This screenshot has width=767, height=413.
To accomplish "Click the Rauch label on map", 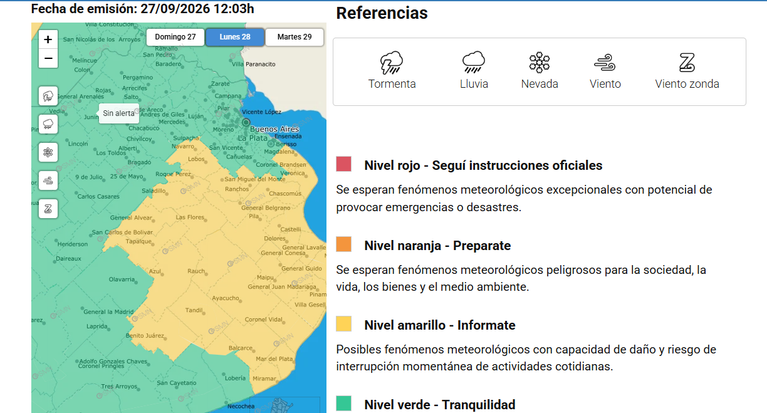I will point(196,271).
